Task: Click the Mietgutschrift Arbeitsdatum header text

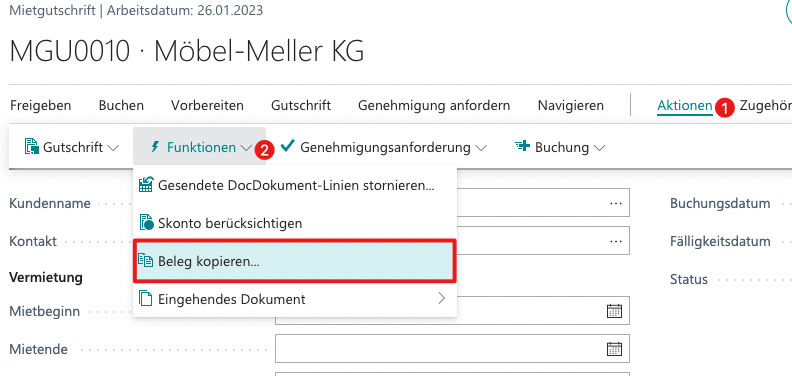Action: [136, 10]
